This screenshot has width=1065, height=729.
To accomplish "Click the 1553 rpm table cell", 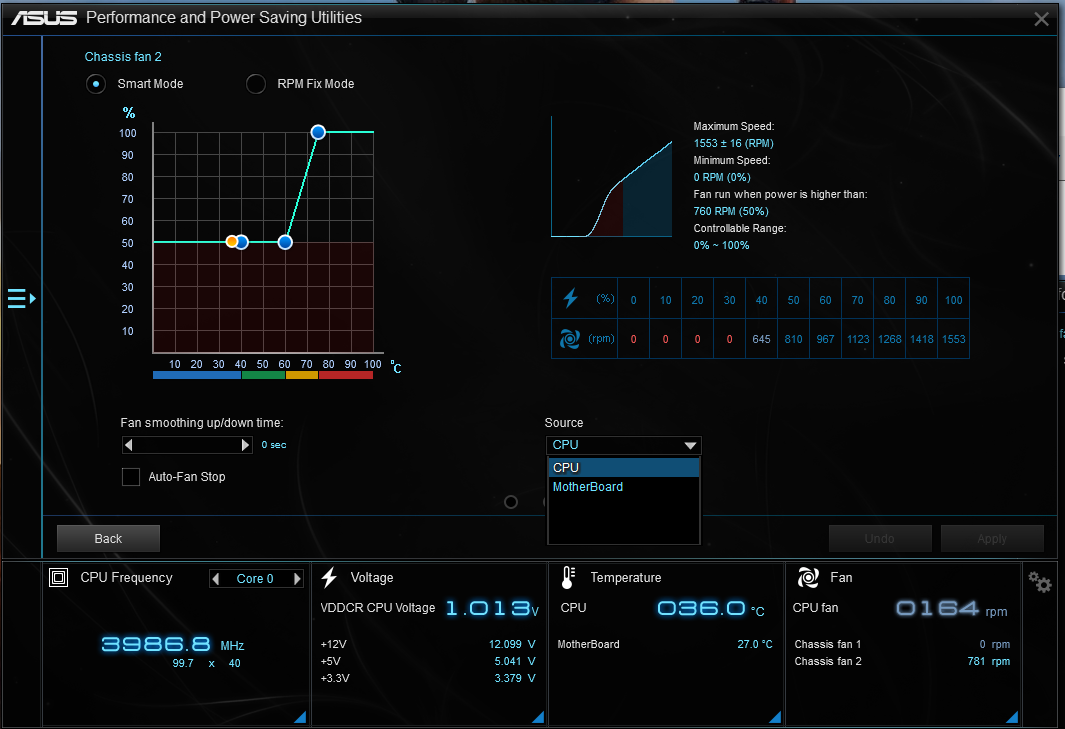I will (953, 338).
